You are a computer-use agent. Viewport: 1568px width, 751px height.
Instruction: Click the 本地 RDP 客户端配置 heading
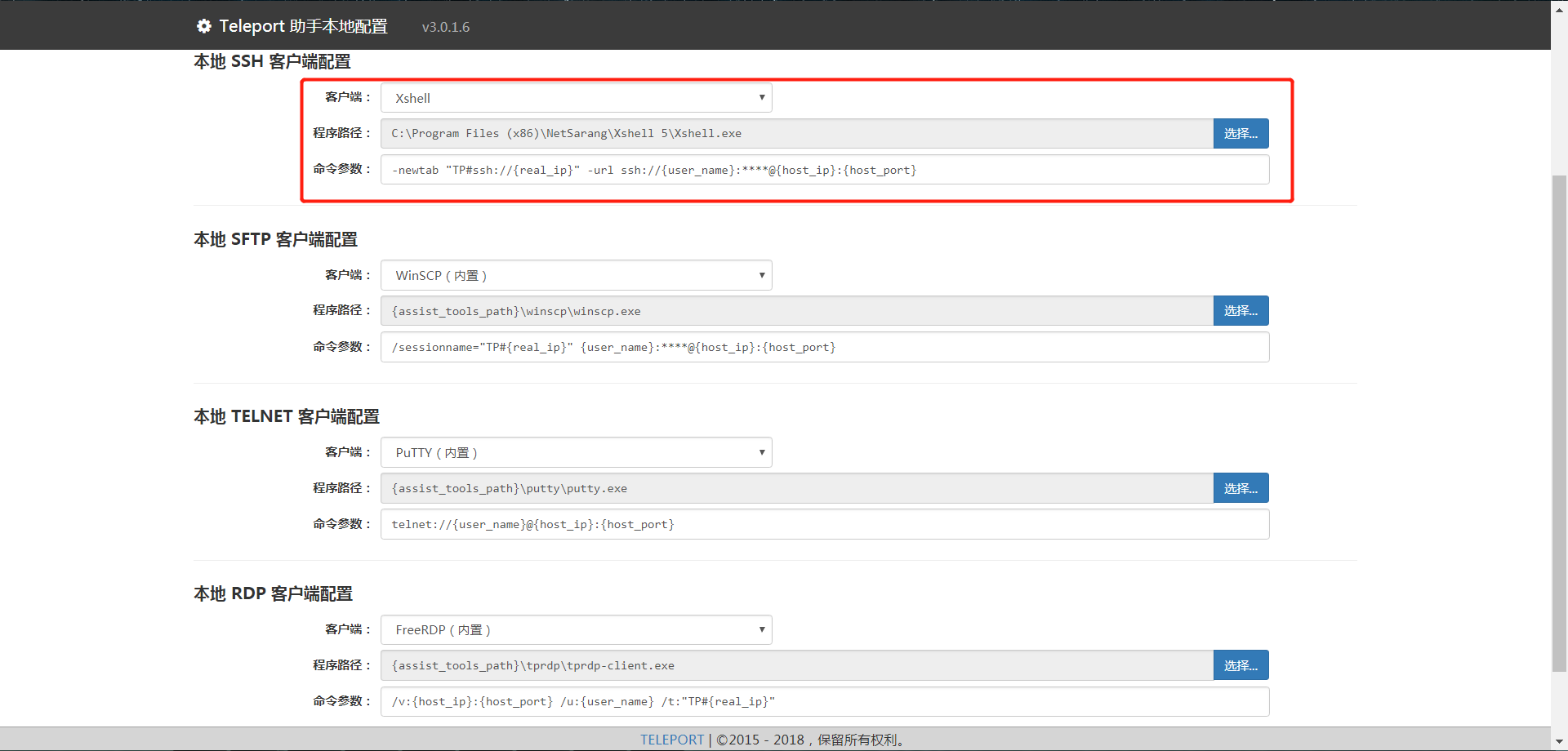coord(273,593)
